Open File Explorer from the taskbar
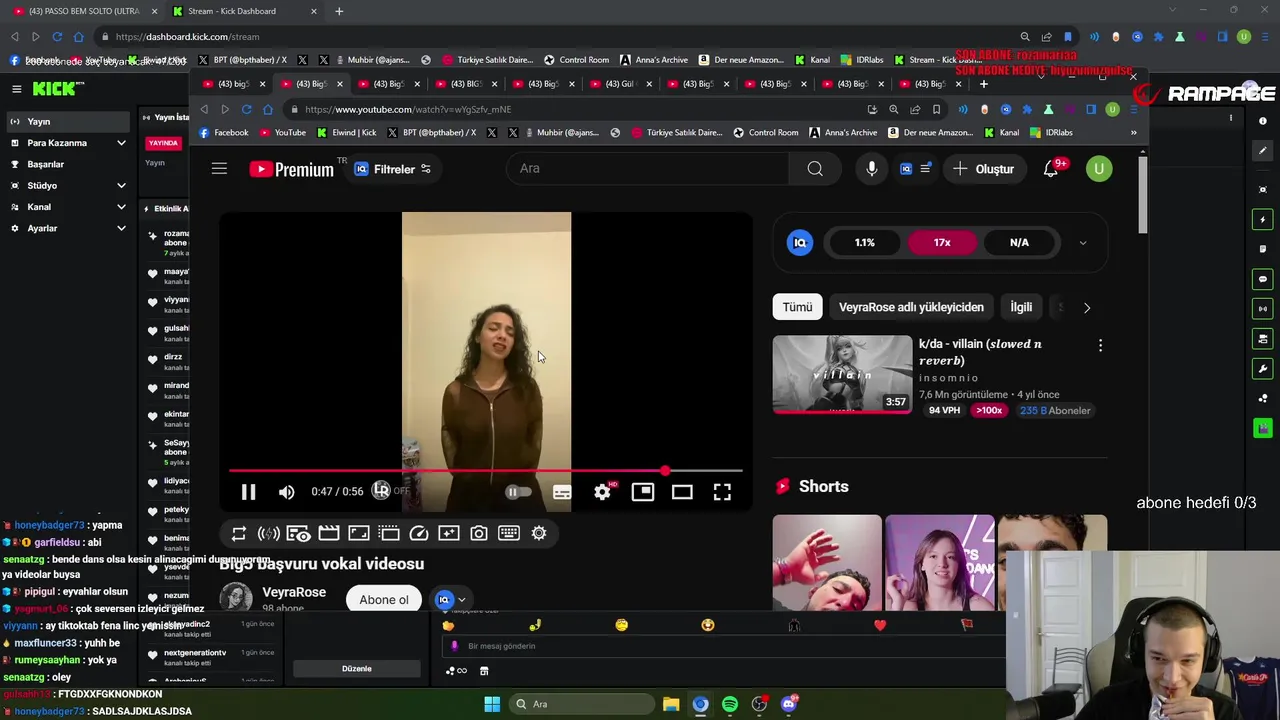The width and height of the screenshot is (1280, 720). tap(671, 704)
